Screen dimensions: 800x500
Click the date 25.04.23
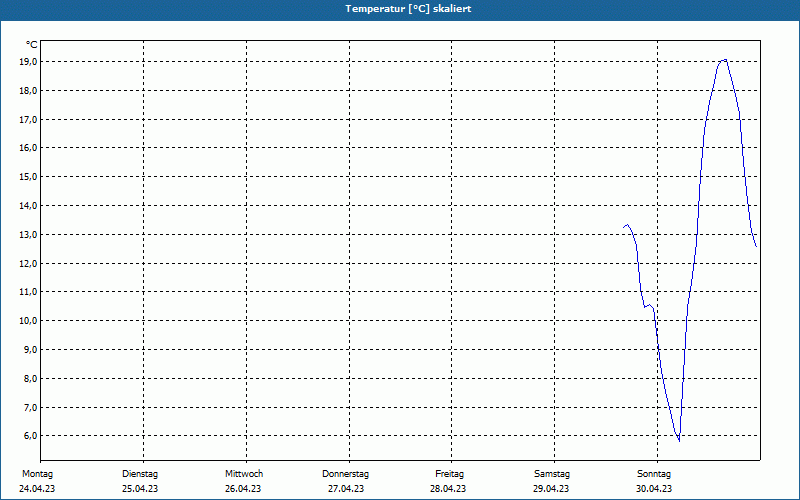(140, 489)
